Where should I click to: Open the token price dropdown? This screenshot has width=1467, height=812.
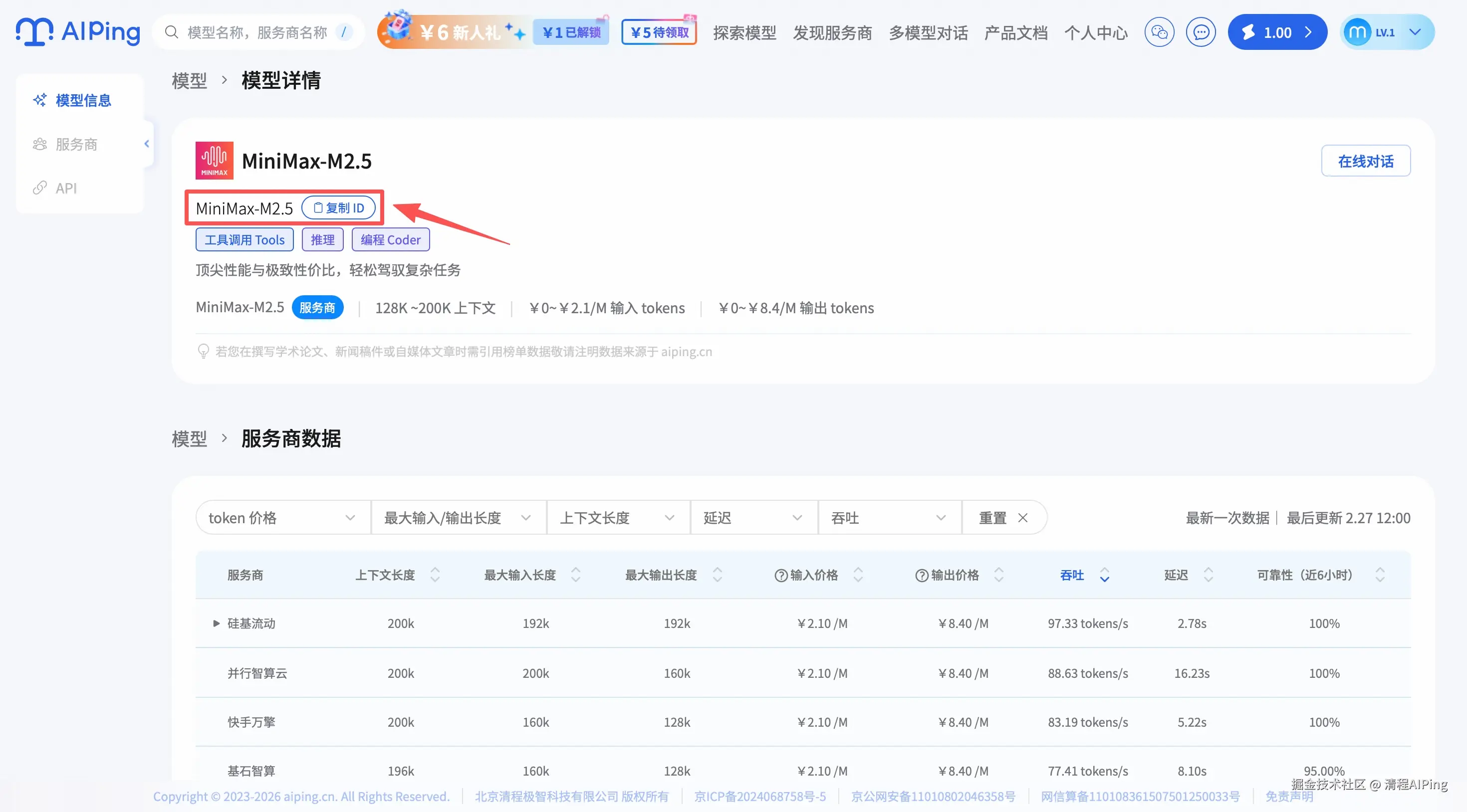pyautogui.click(x=282, y=518)
